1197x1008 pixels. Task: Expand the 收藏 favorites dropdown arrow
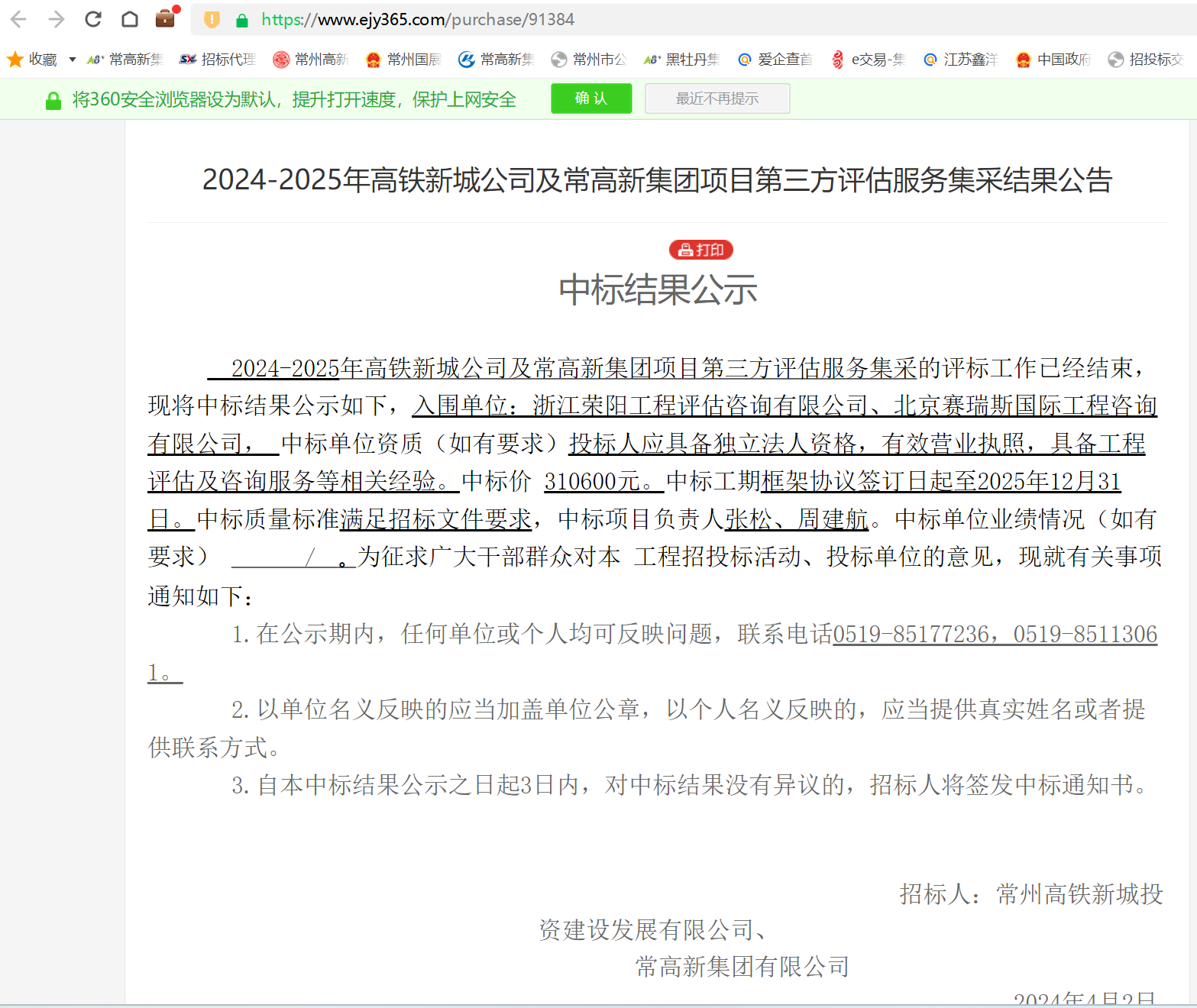73,60
